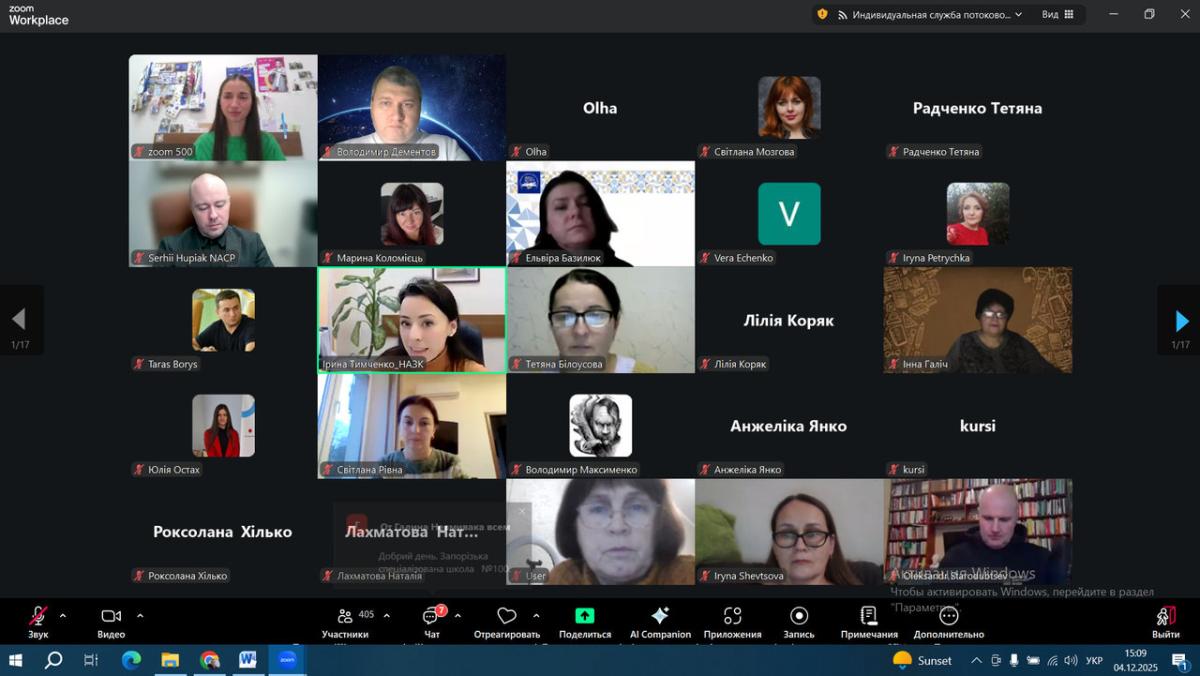Click the meeting security shield icon
The width and height of the screenshot is (1200, 676).
822,14
